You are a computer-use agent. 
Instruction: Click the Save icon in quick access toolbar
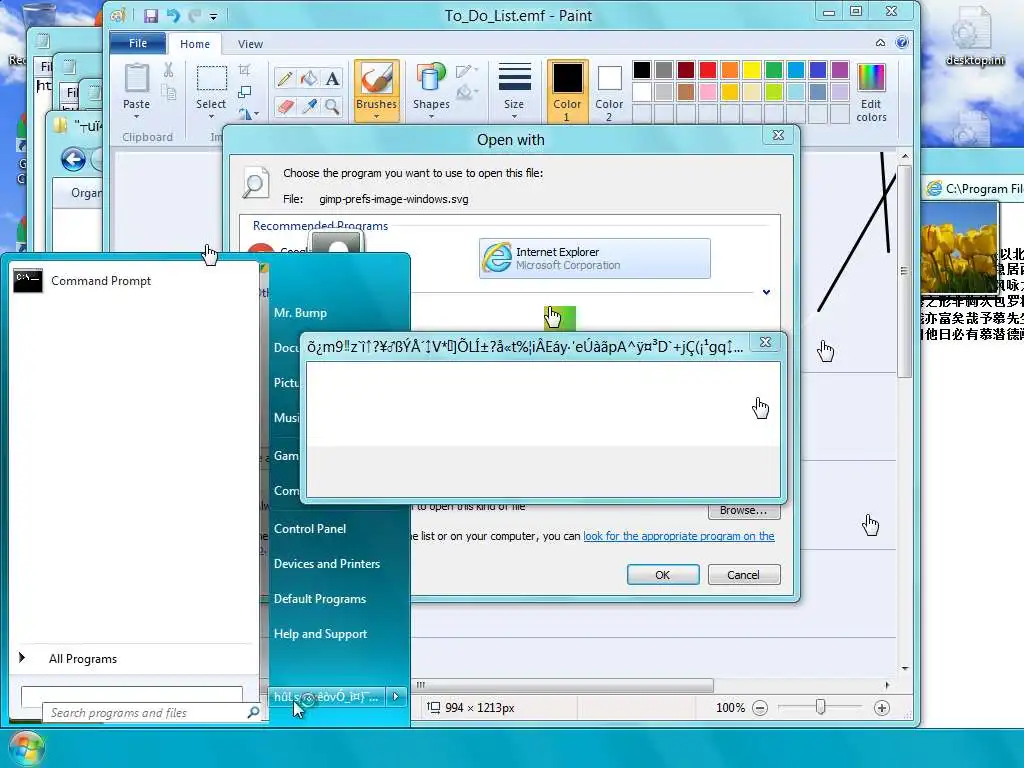tap(151, 16)
